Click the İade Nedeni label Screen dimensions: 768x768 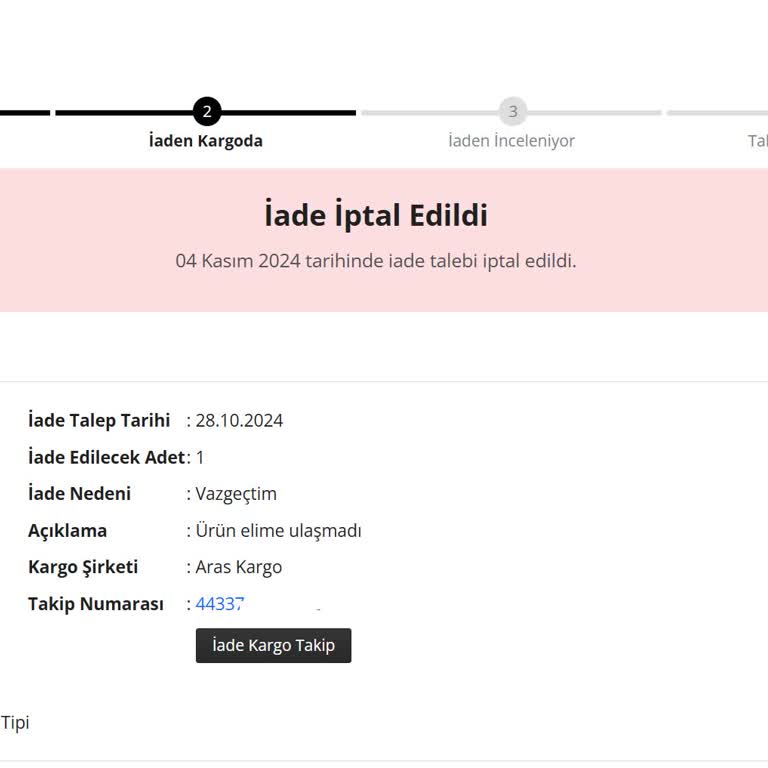[79, 493]
